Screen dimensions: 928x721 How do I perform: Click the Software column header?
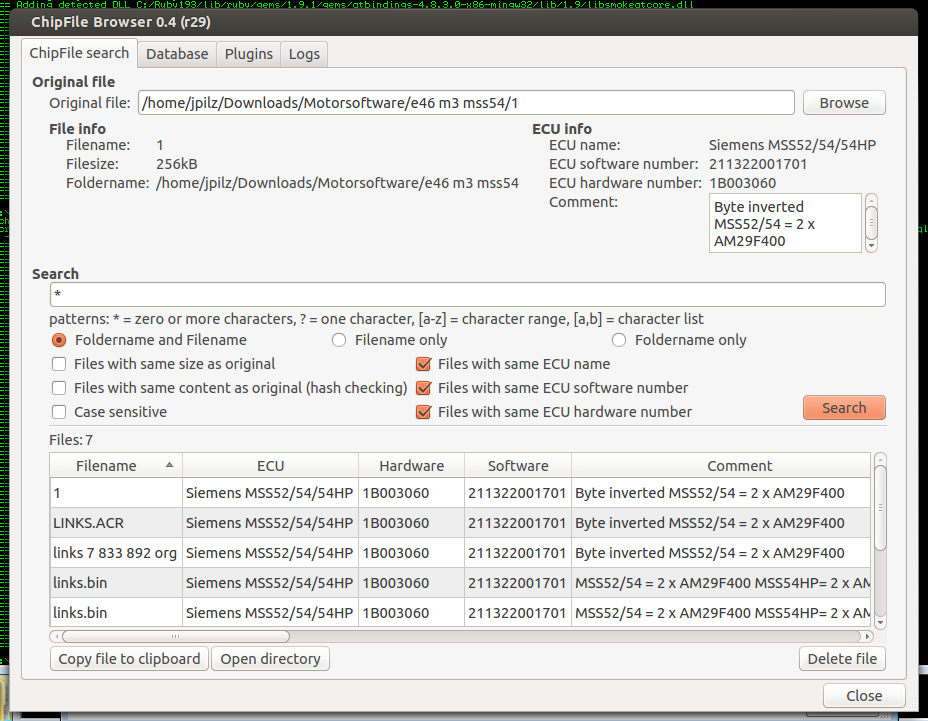[x=518, y=466]
